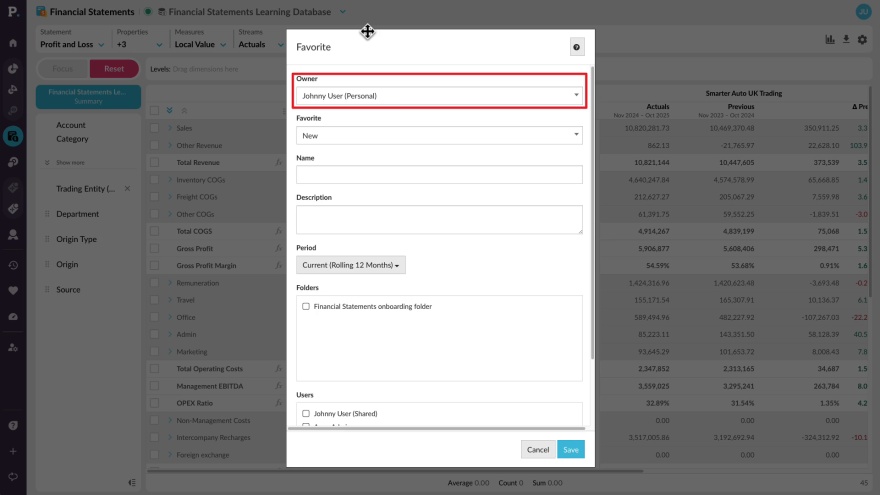Open the Period Current (Rolling 12 Months) dropdown
Image resolution: width=880 pixels, height=495 pixels.
click(351, 265)
